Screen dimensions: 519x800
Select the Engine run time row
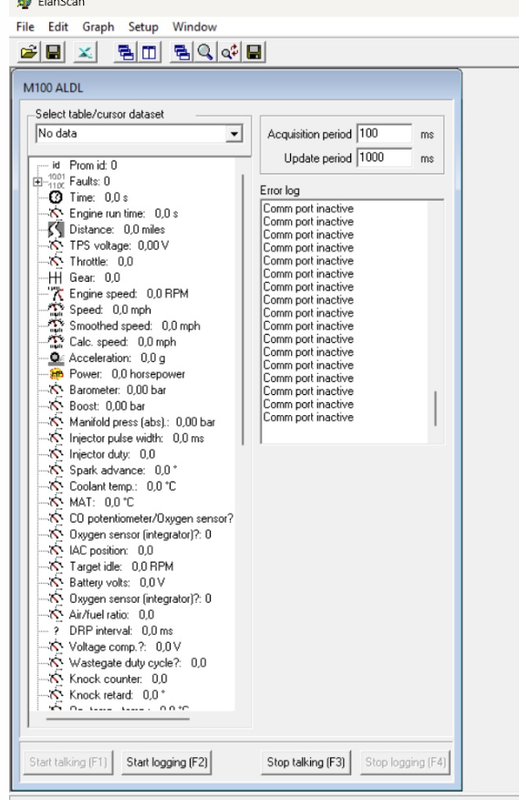pyautogui.click(x=123, y=213)
